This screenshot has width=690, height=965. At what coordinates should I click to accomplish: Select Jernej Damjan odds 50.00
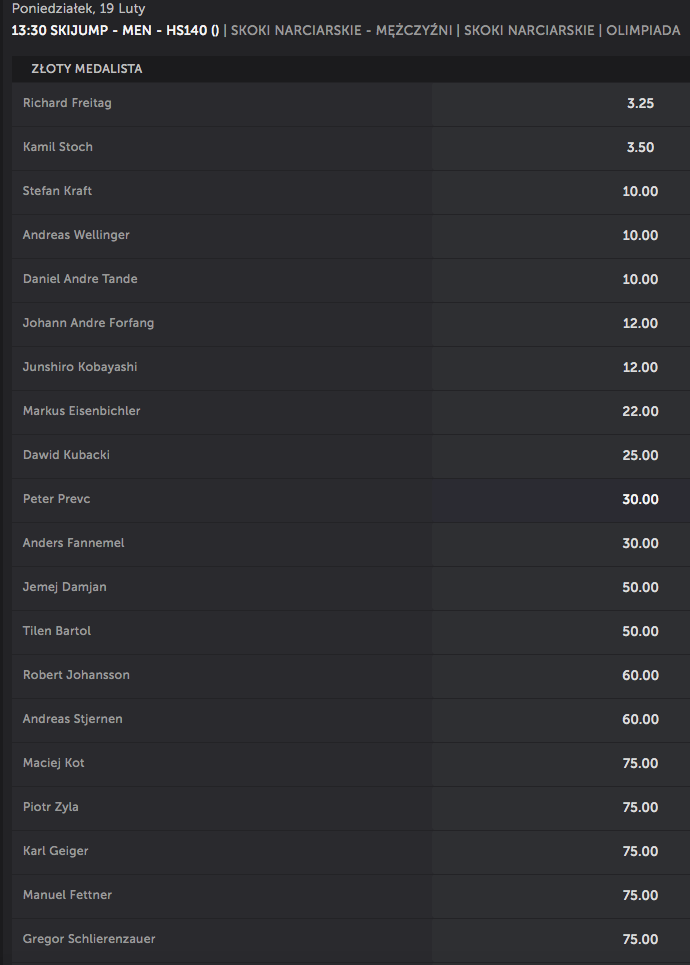coord(561,588)
